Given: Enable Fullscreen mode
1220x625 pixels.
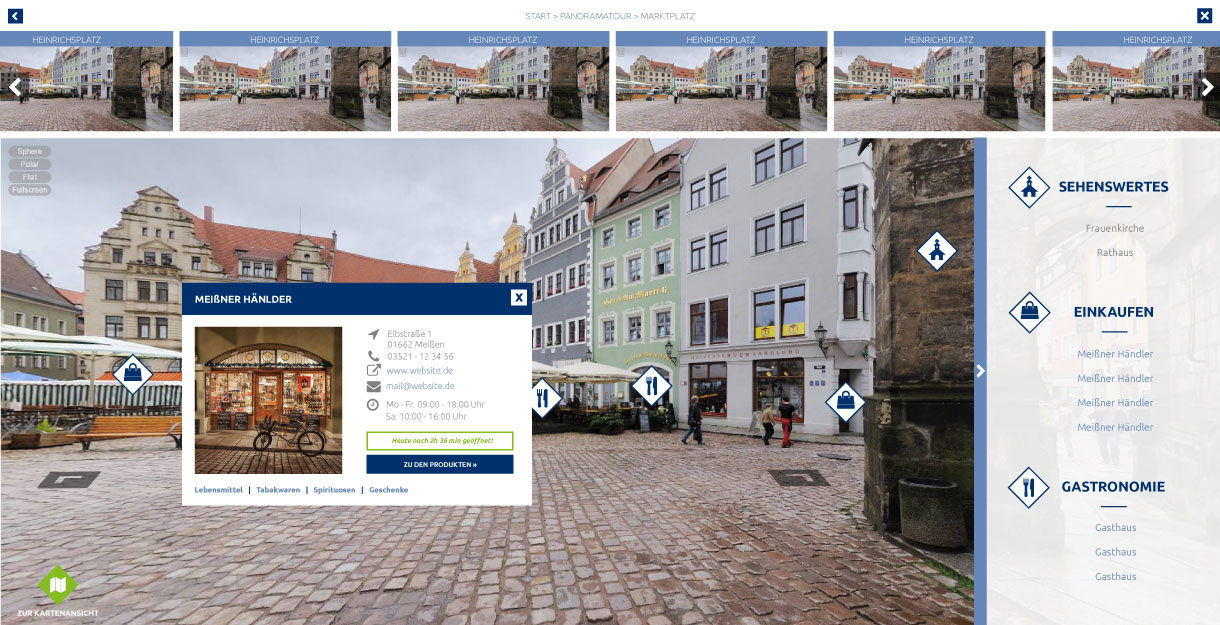Looking at the screenshot, I should 30,189.
